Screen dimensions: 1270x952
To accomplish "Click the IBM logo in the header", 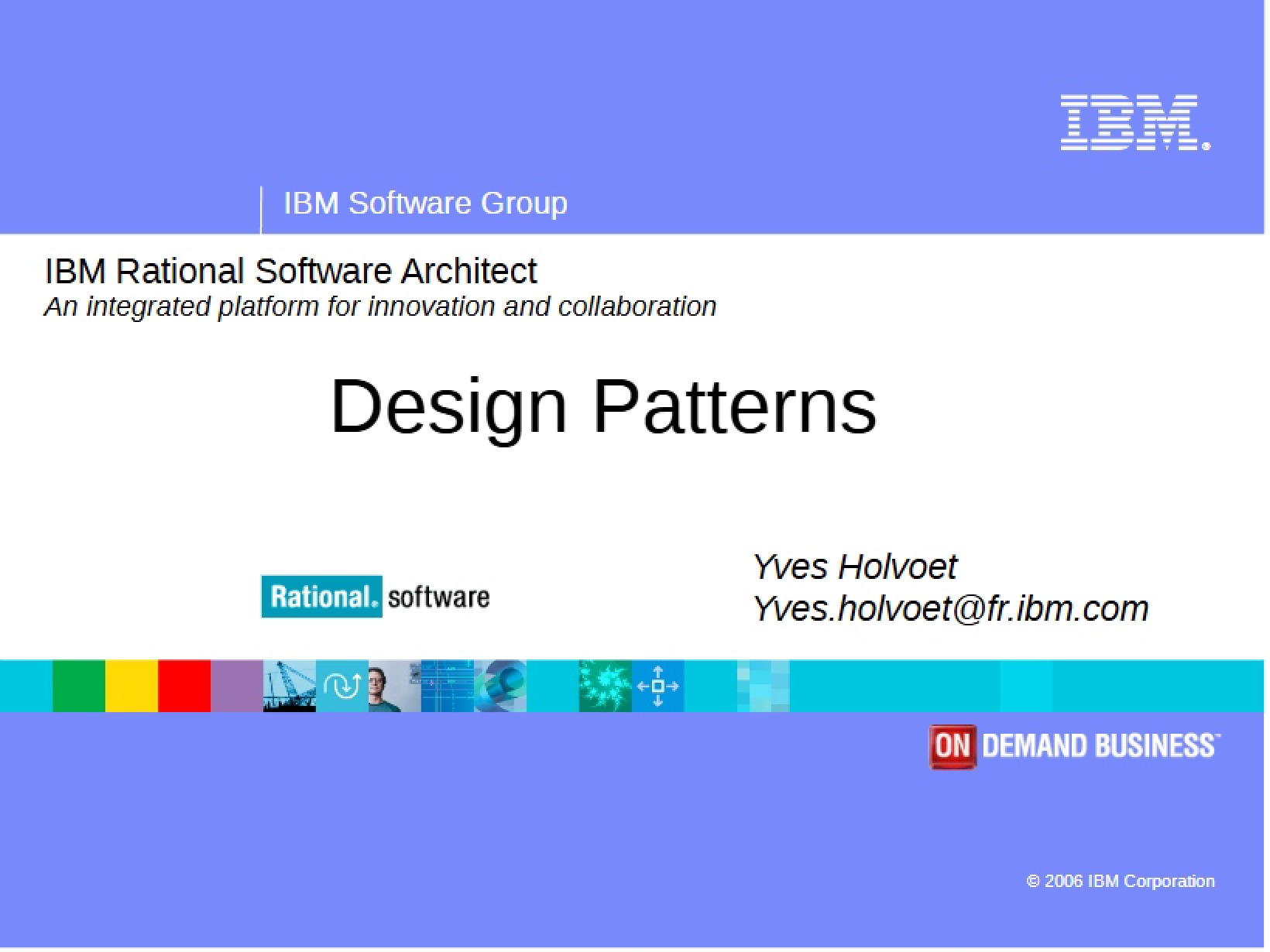I will tap(1134, 122).
